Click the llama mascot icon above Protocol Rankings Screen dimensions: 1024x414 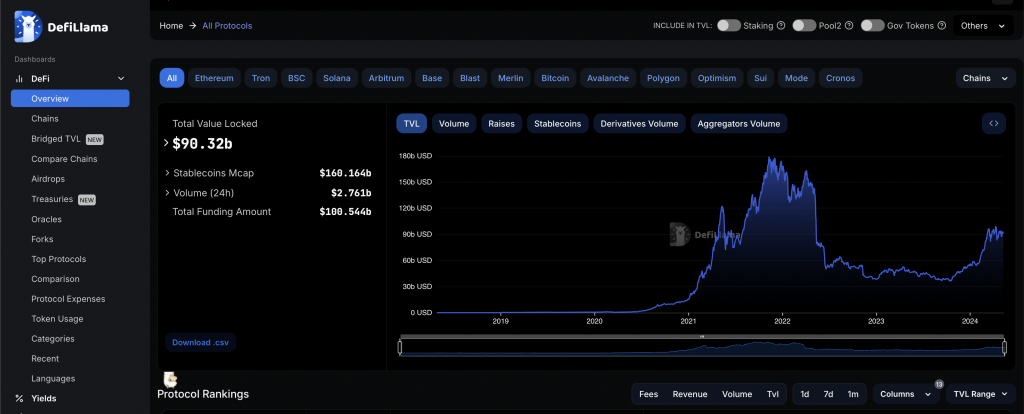171,380
